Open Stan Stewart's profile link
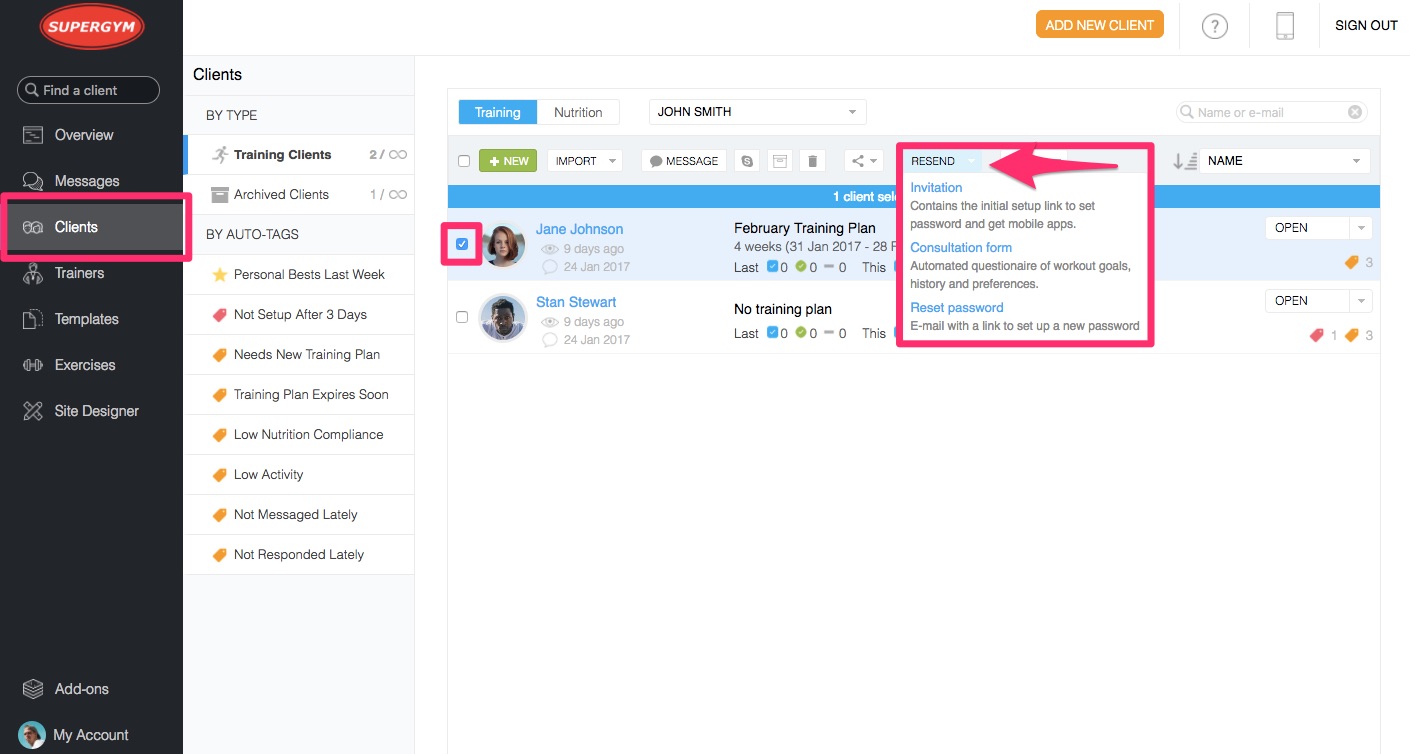The image size is (1410, 754). [x=576, y=302]
